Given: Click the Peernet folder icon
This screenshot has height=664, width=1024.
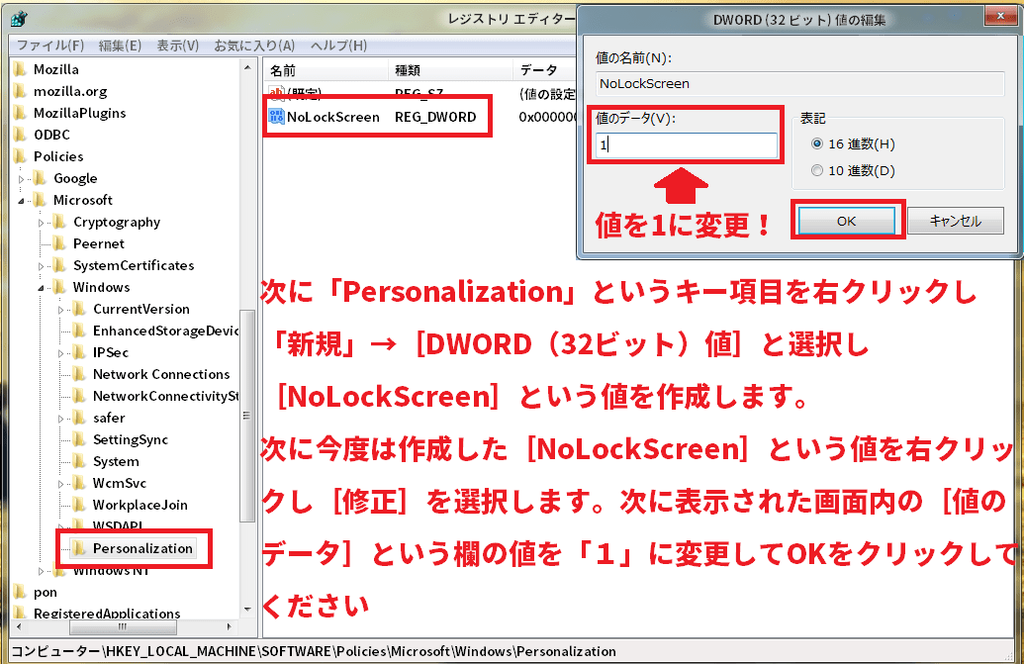Looking at the screenshot, I should tap(59, 244).
